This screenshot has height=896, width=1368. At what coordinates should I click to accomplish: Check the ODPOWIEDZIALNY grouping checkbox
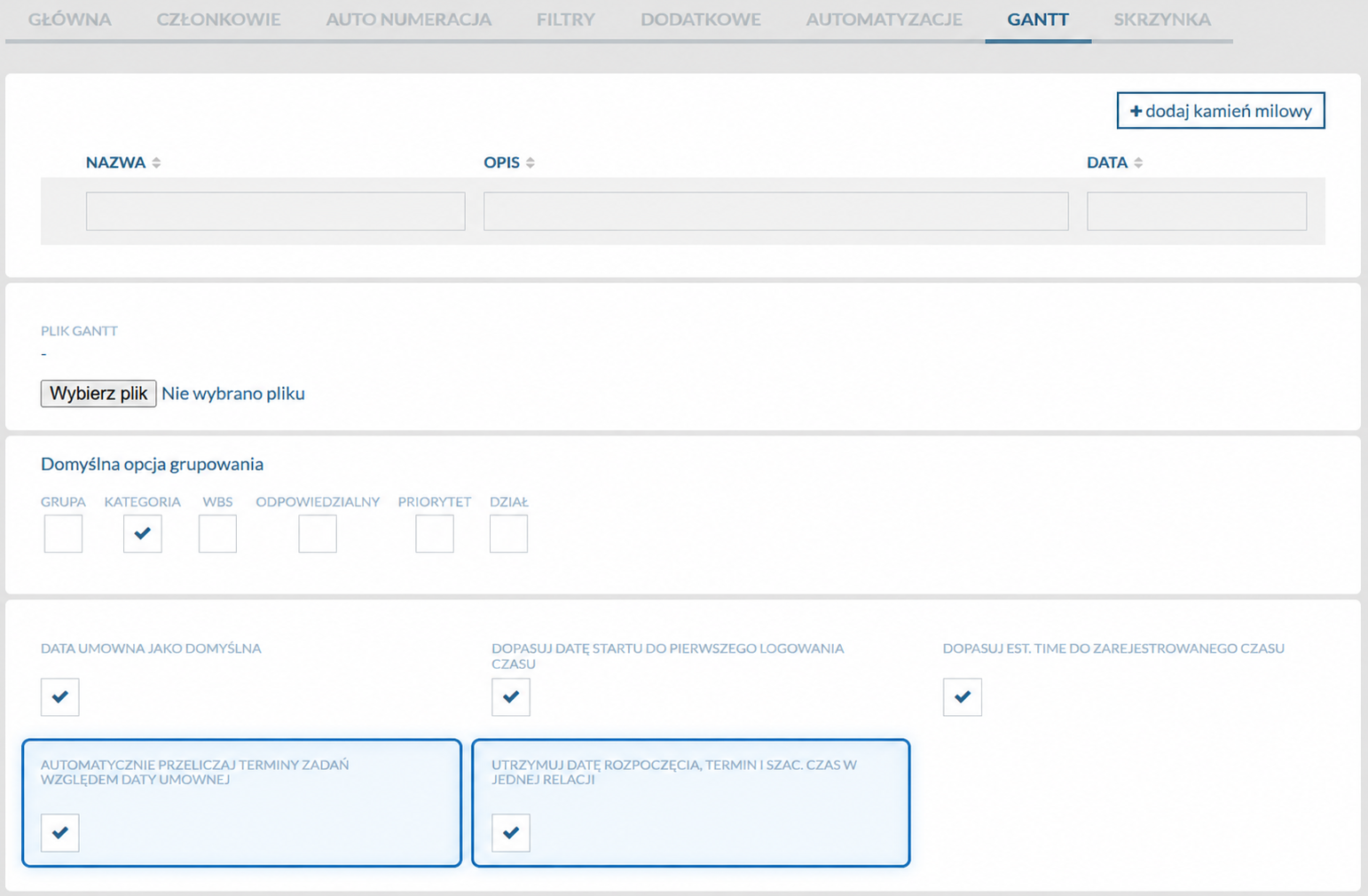[318, 534]
